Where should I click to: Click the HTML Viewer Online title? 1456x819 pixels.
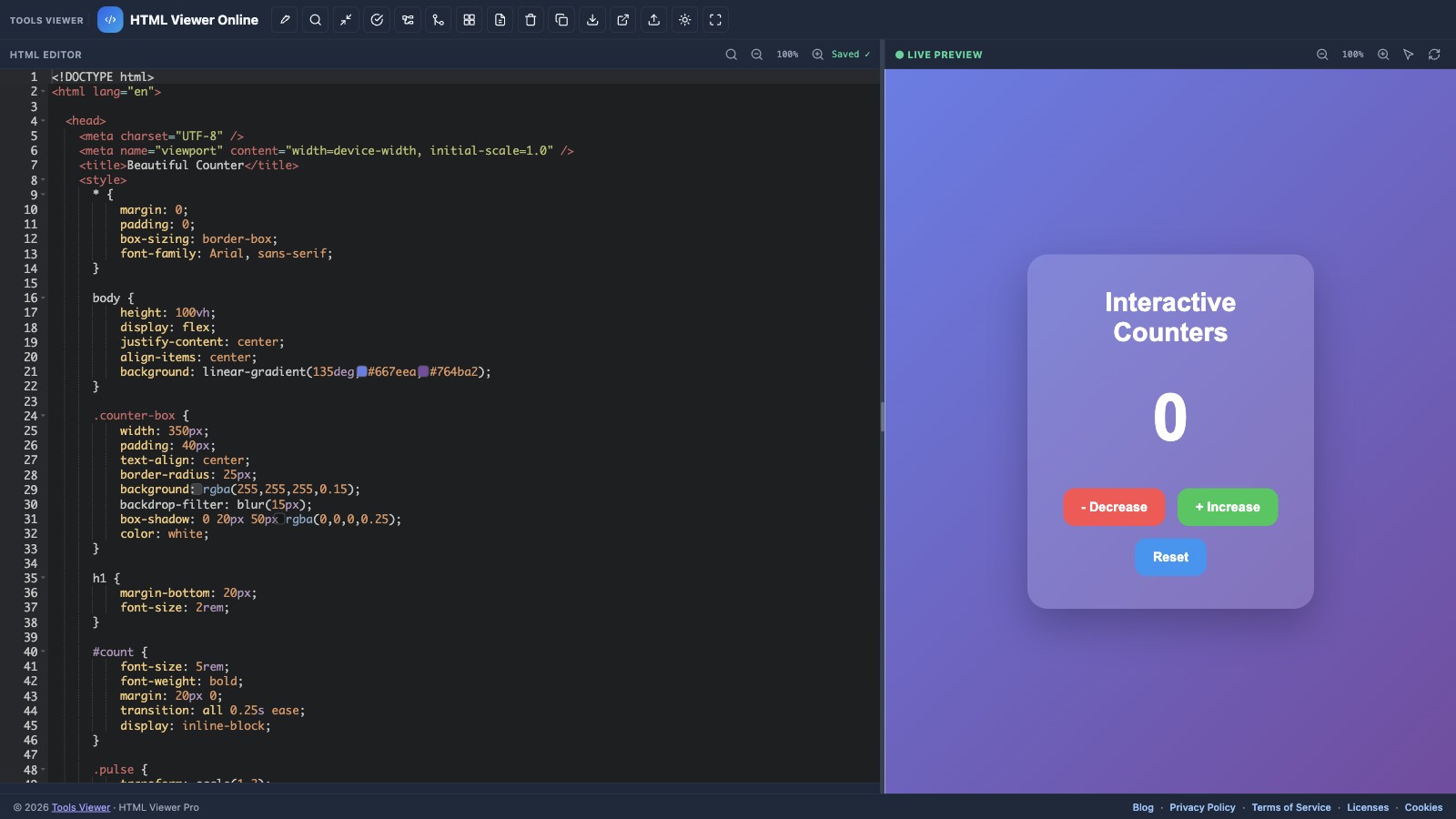(x=194, y=20)
